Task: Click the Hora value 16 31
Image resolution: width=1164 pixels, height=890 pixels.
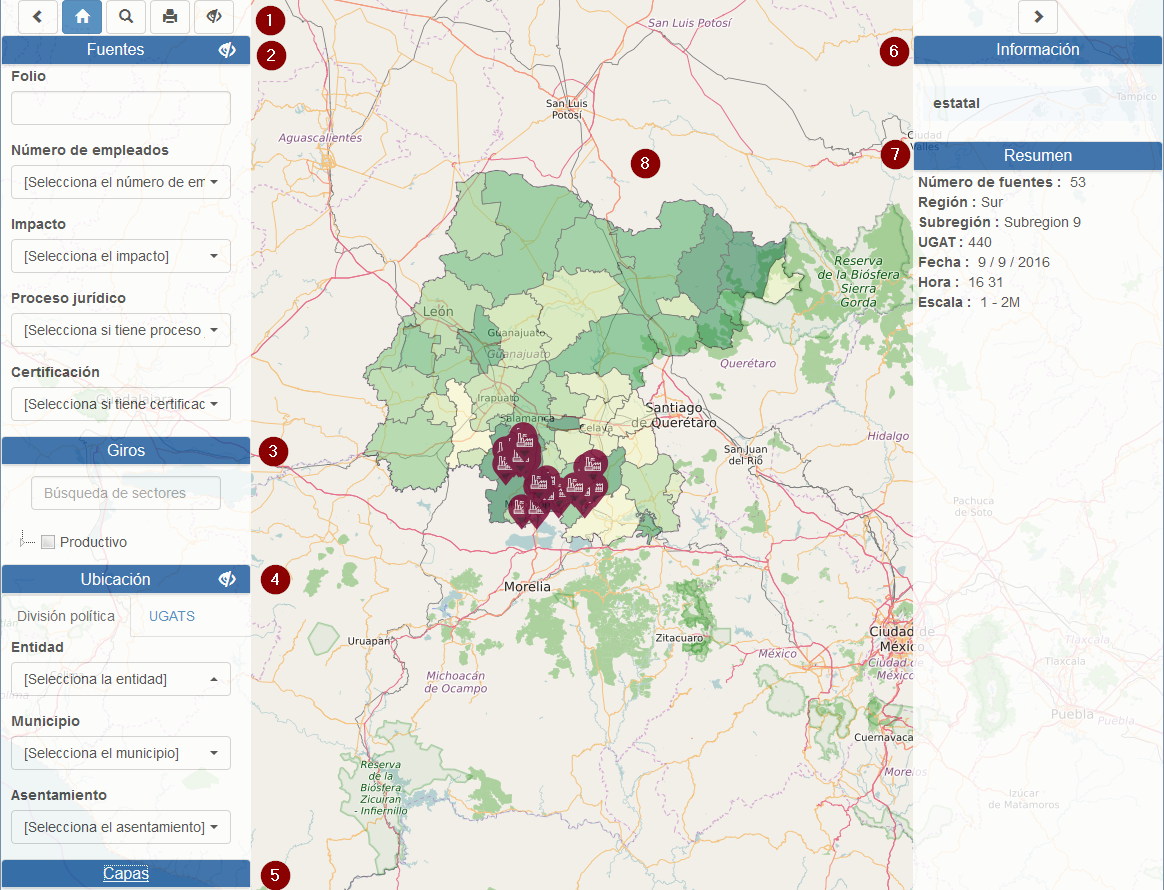Action: point(986,282)
